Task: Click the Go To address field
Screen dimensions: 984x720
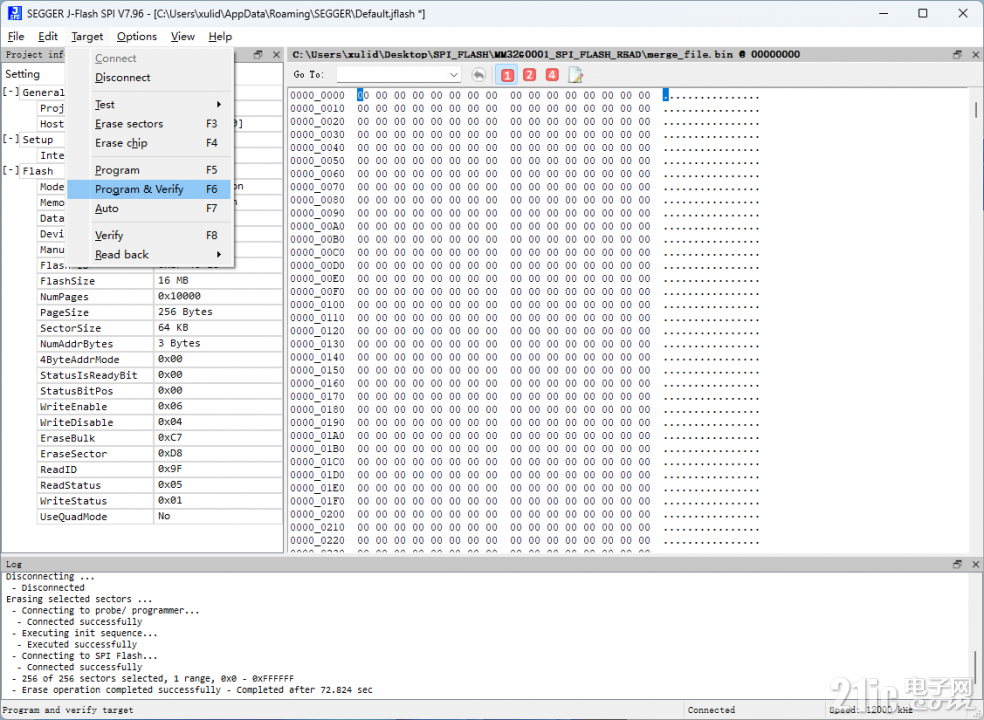Action: click(392, 75)
